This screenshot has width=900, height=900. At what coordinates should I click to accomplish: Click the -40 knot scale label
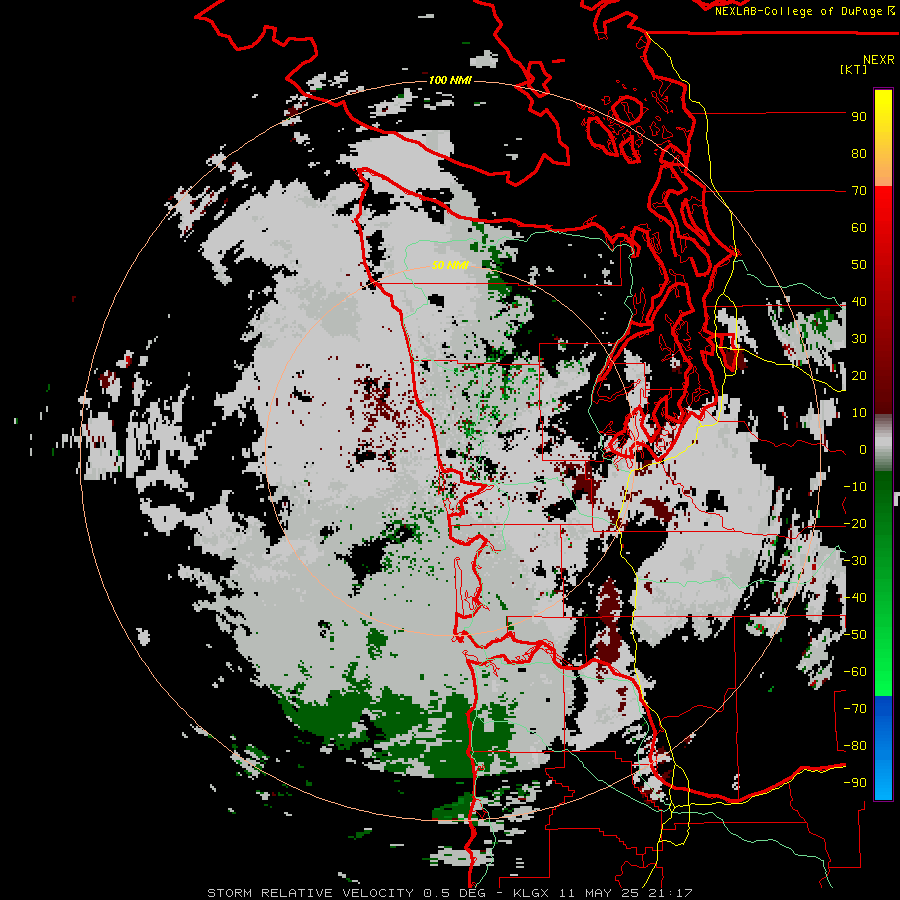point(855,598)
